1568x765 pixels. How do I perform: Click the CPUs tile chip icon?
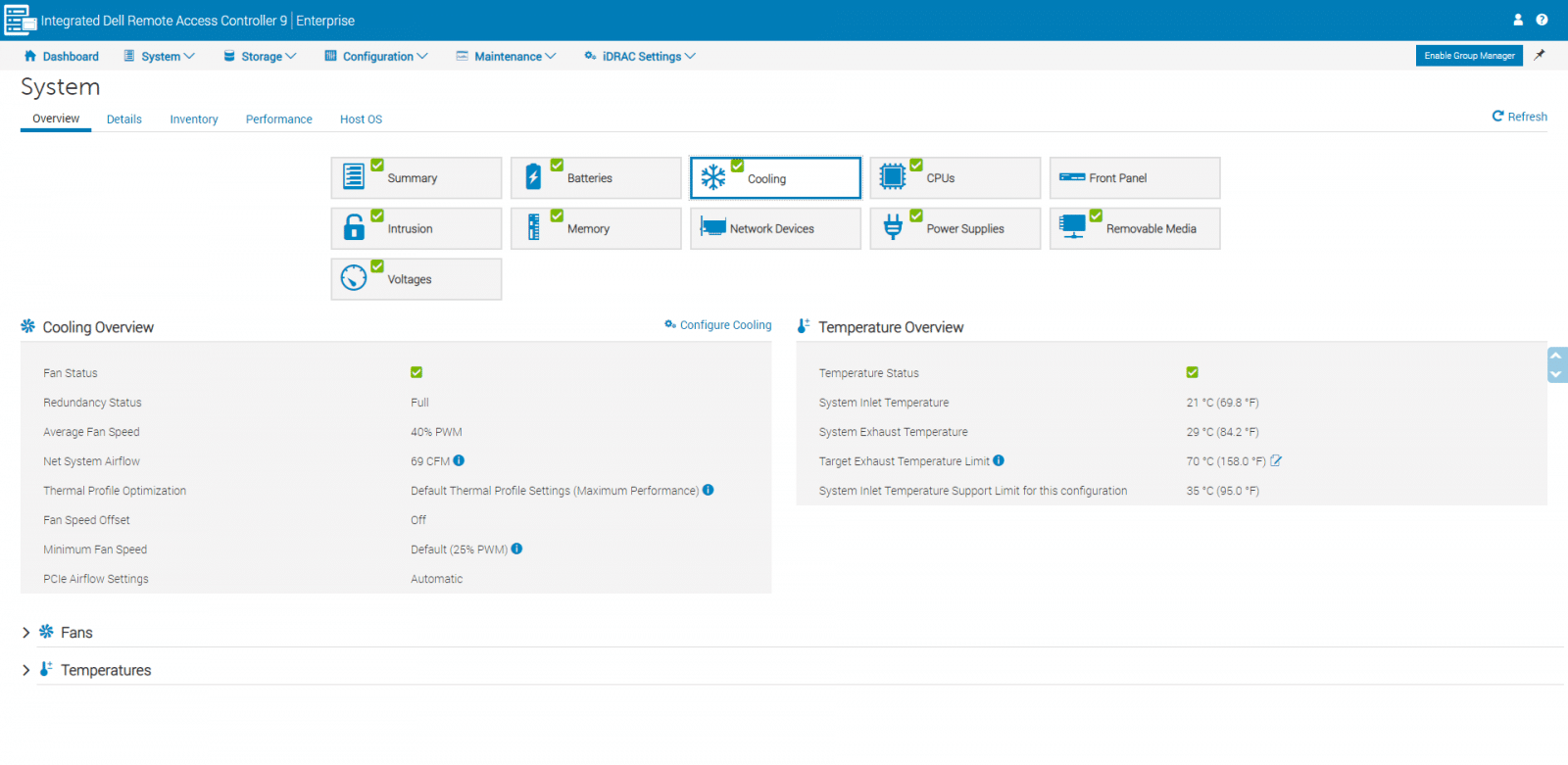point(893,176)
